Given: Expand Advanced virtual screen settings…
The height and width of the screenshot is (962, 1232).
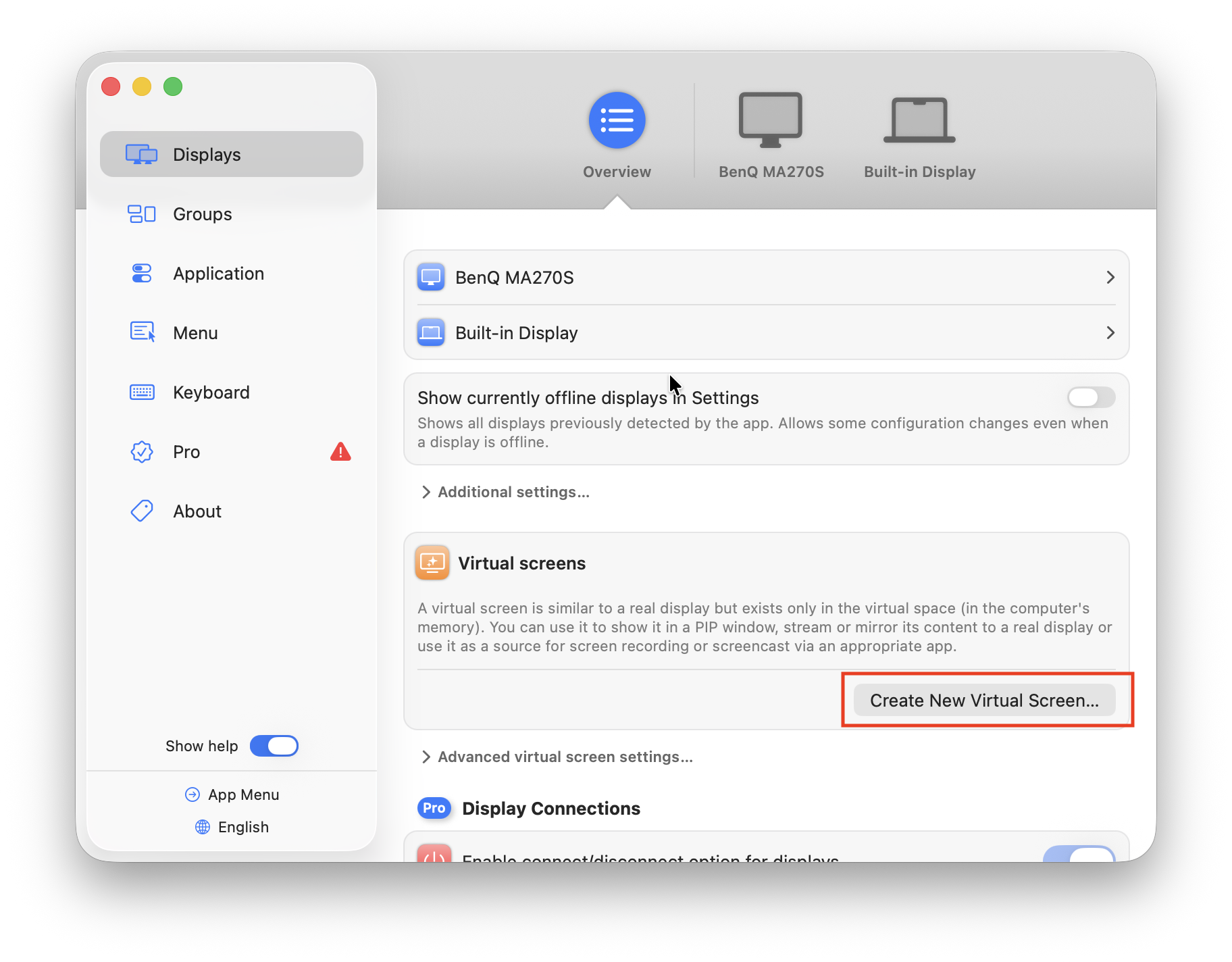Looking at the screenshot, I should click(x=557, y=757).
